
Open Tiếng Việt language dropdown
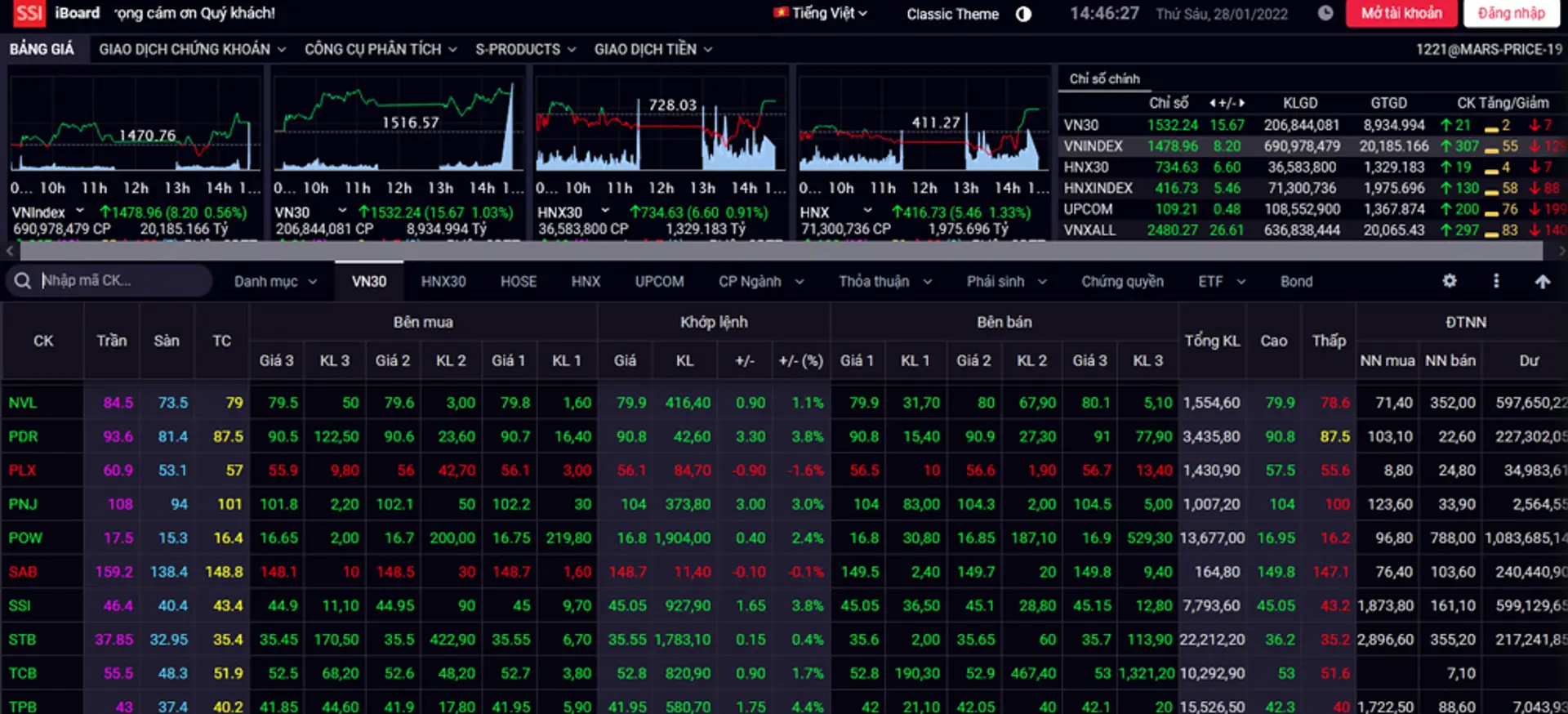tap(830, 13)
